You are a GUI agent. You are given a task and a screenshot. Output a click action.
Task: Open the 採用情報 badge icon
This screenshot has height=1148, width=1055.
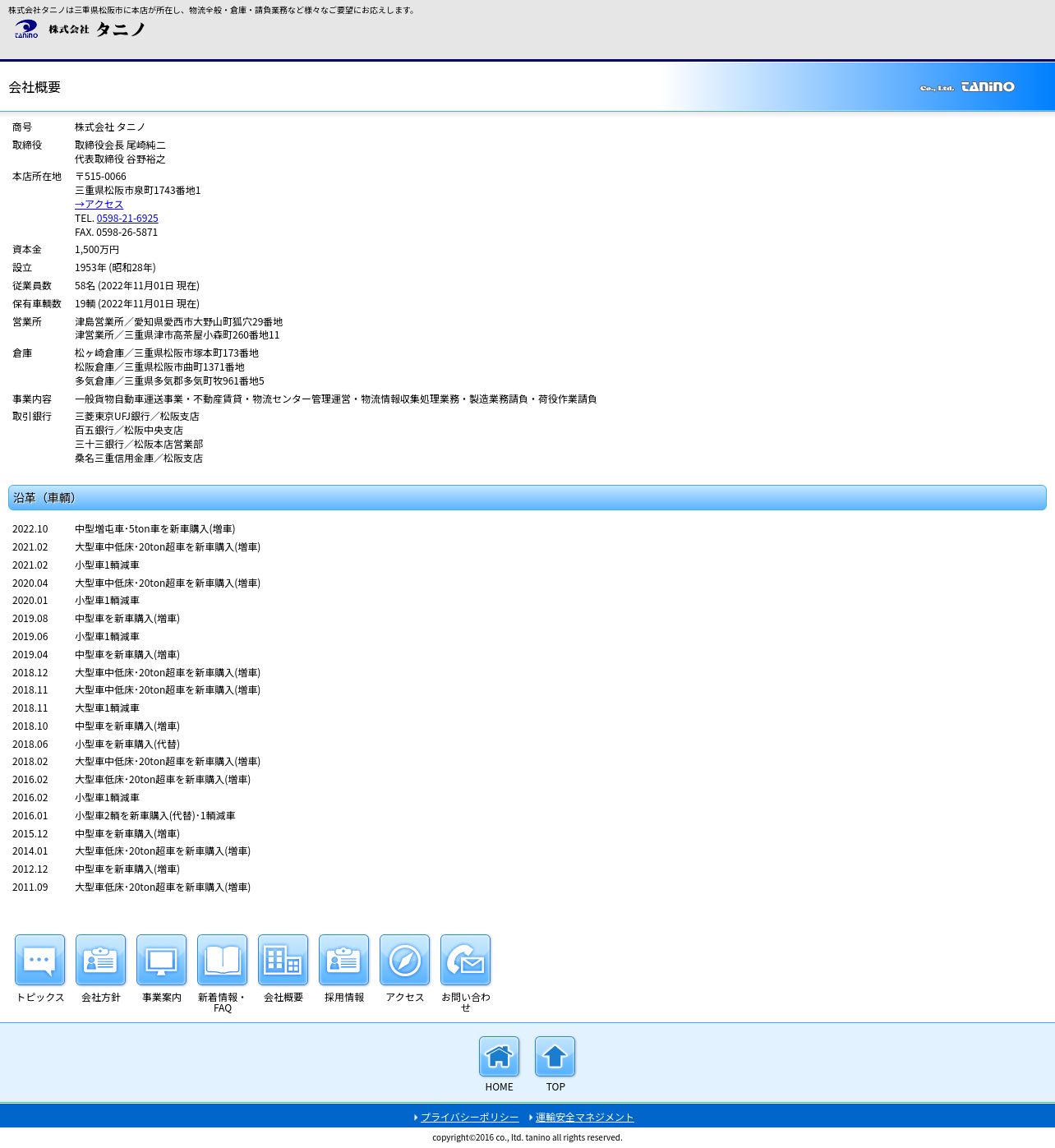pyautogui.click(x=343, y=959)
